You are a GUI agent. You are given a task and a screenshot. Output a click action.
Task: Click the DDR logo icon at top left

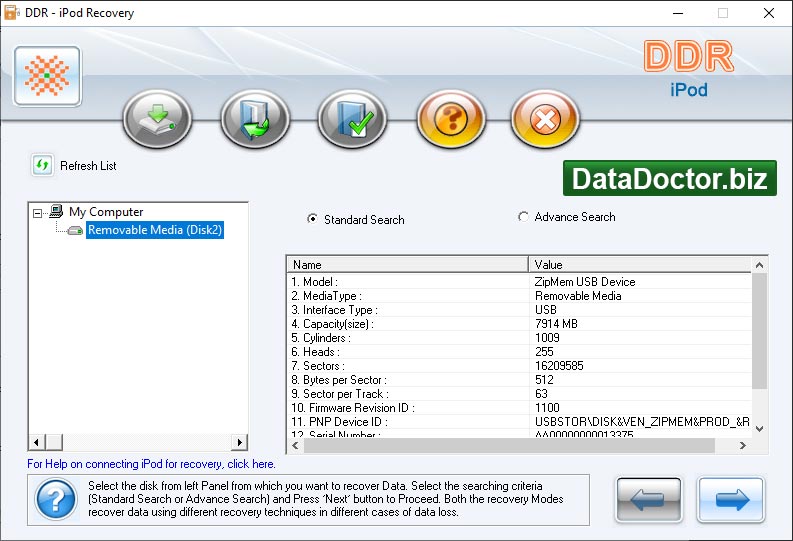click(x=47, y=76)
